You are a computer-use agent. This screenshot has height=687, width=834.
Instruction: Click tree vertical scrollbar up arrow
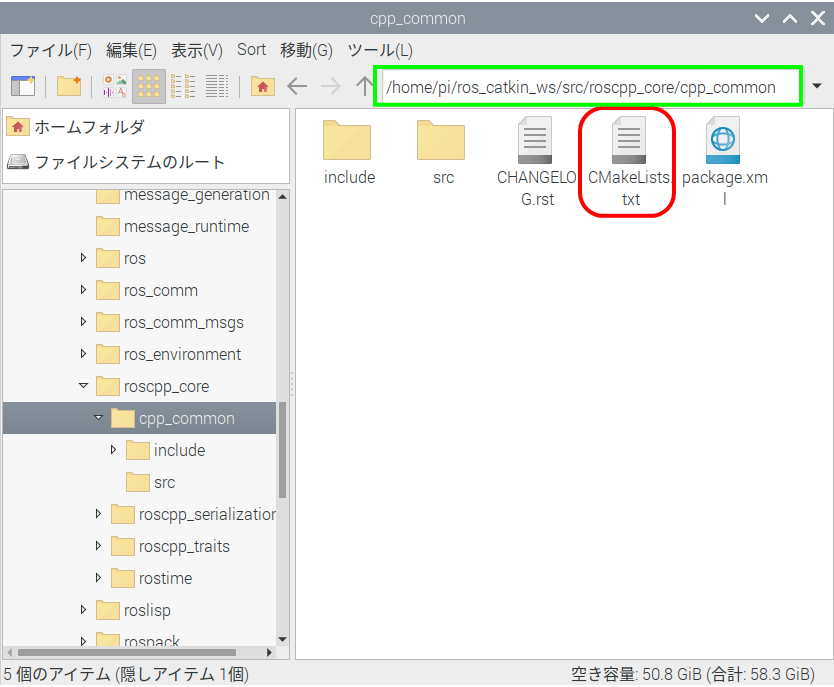coord(283,197)
